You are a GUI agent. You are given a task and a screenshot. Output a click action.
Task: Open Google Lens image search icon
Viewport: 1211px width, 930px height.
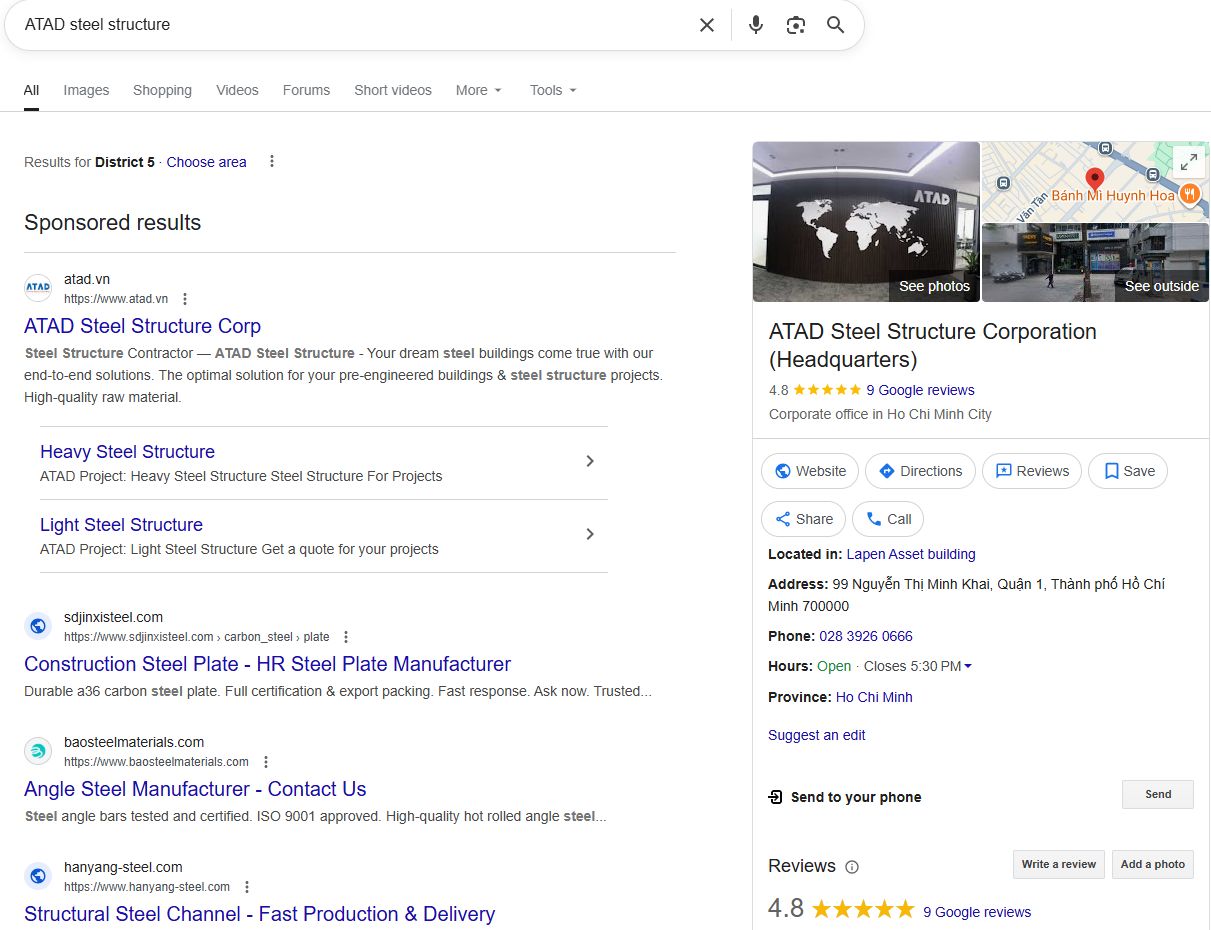click(795, 25)
